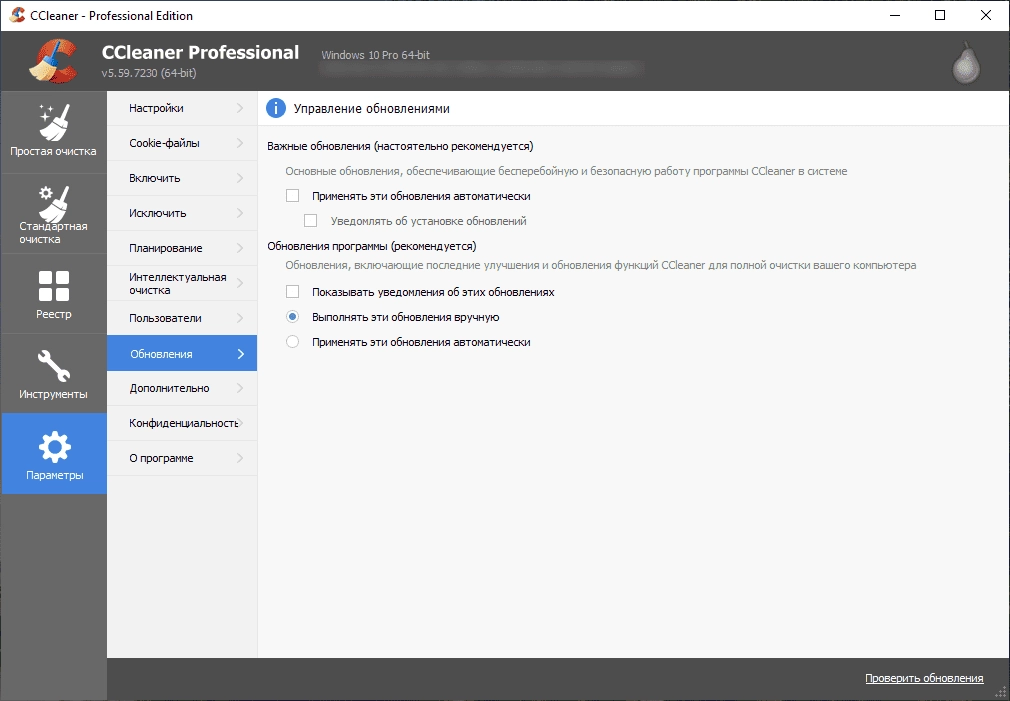Expand Исключить chevron arrow
Image resolution: width=1010 pixels, height=701 pixels.
click(x=240, y=213)
